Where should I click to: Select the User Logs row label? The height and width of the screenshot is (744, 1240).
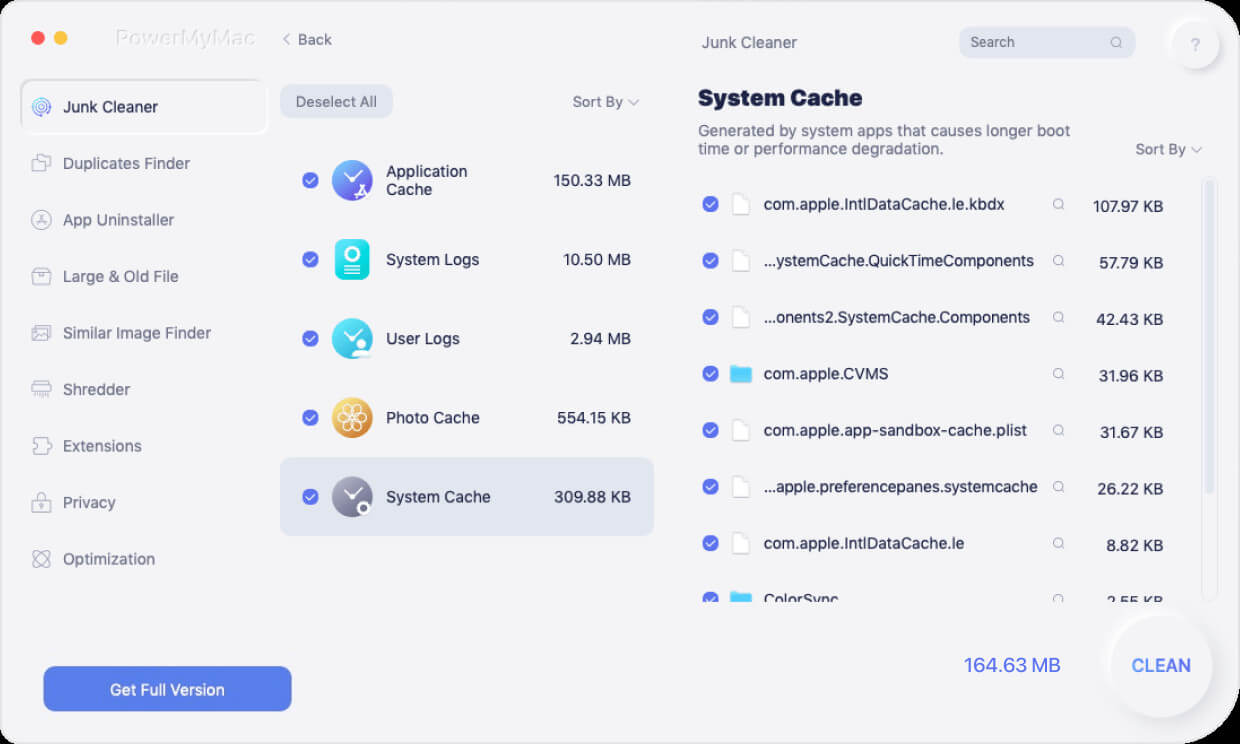[x=423, y=338]
